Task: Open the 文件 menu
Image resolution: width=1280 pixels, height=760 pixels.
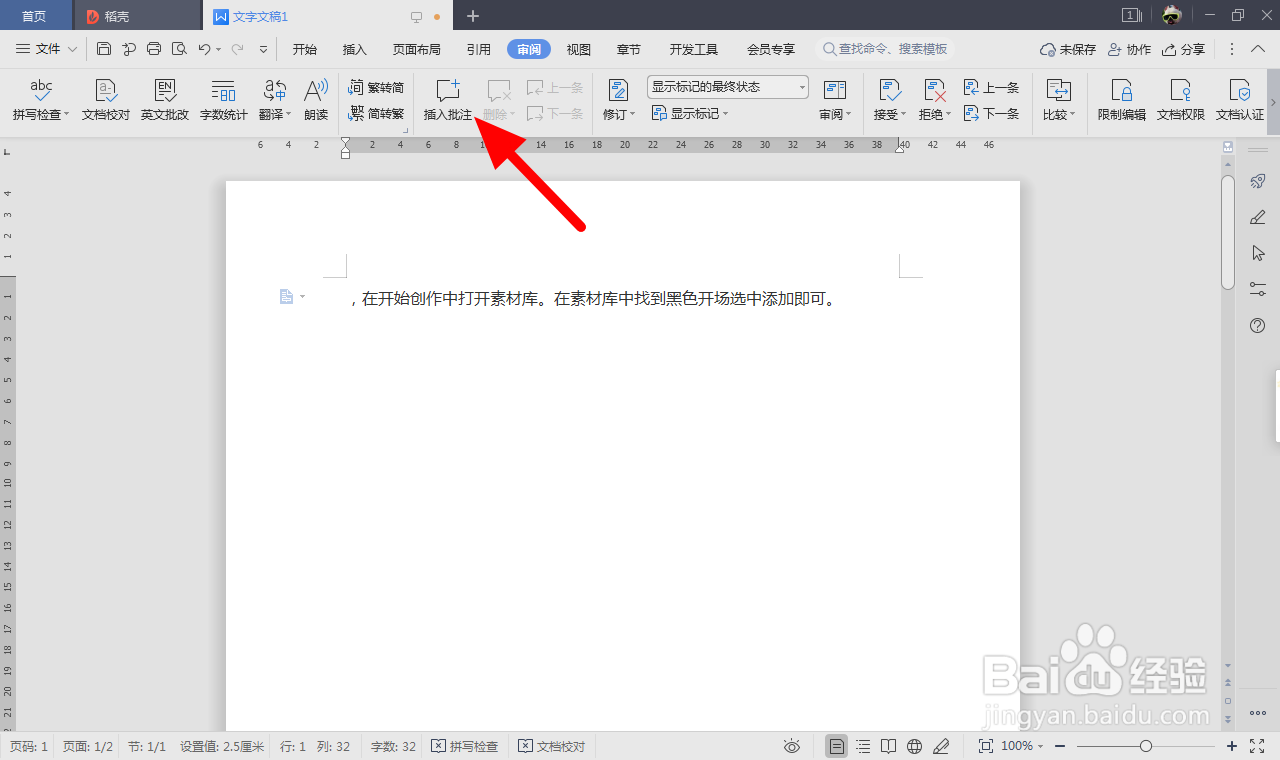Action: (47, 49)
